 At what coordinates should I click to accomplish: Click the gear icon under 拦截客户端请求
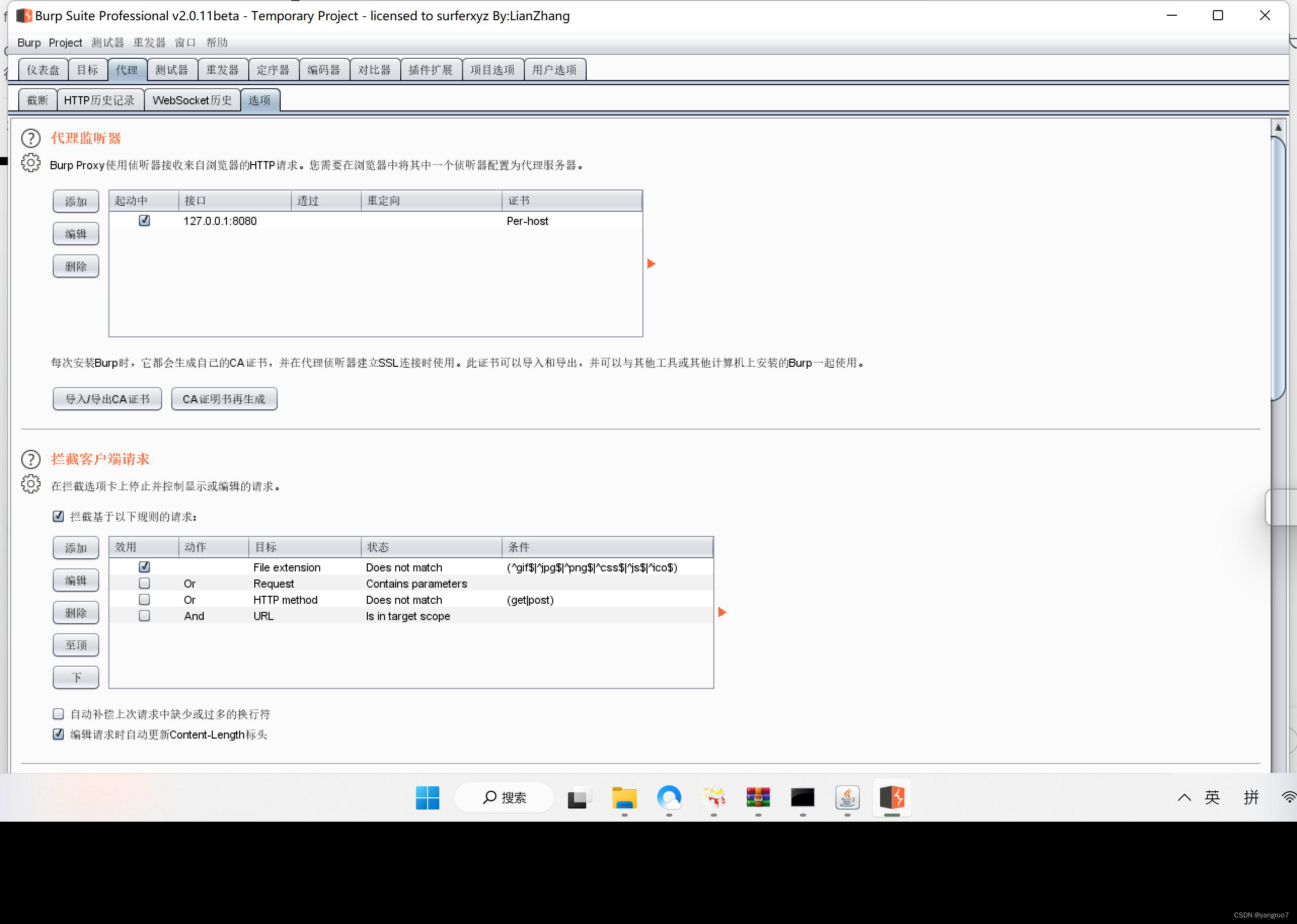[x=31, y=484]
